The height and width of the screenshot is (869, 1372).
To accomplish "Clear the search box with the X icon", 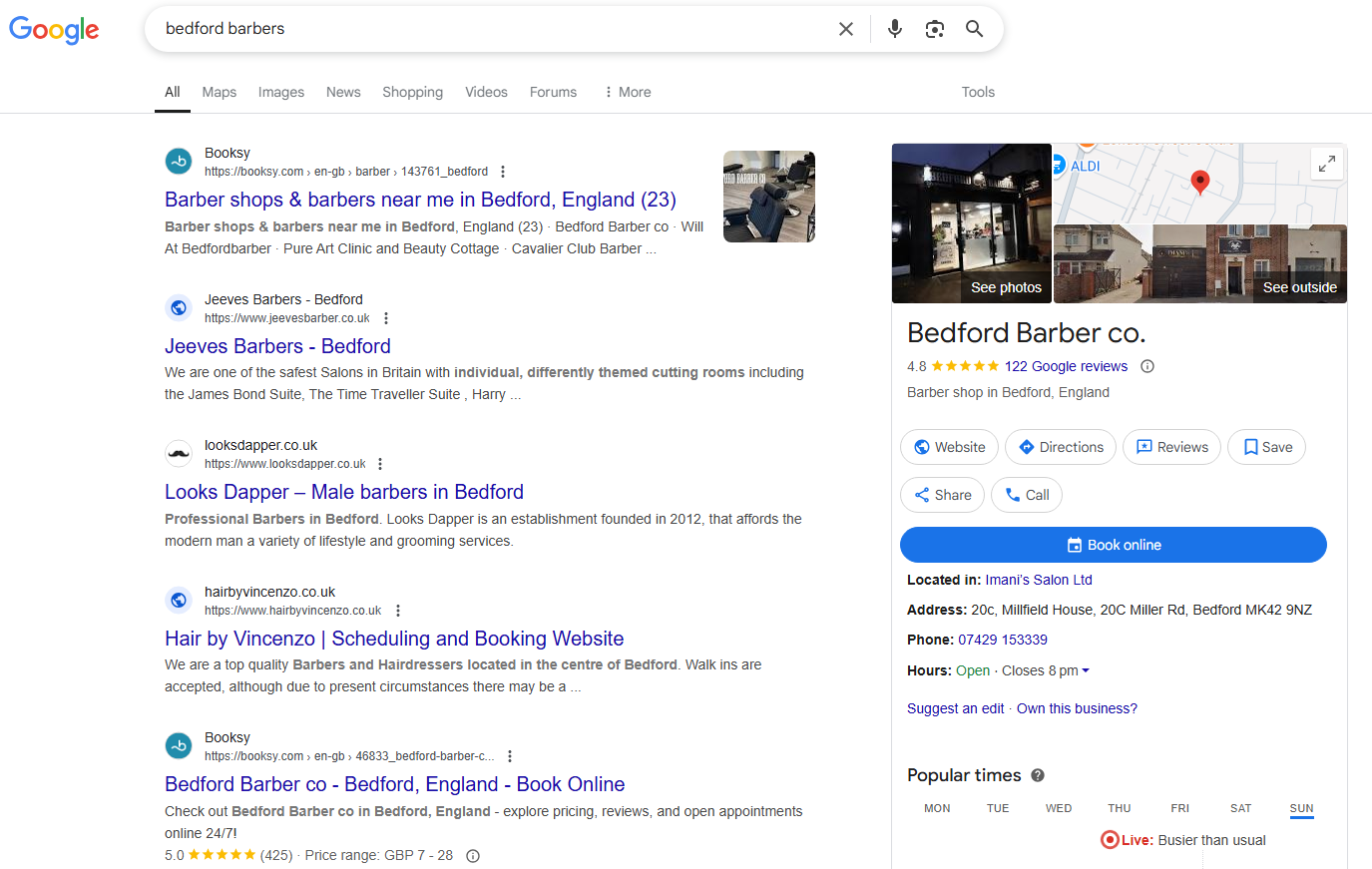I will point(846,29).
